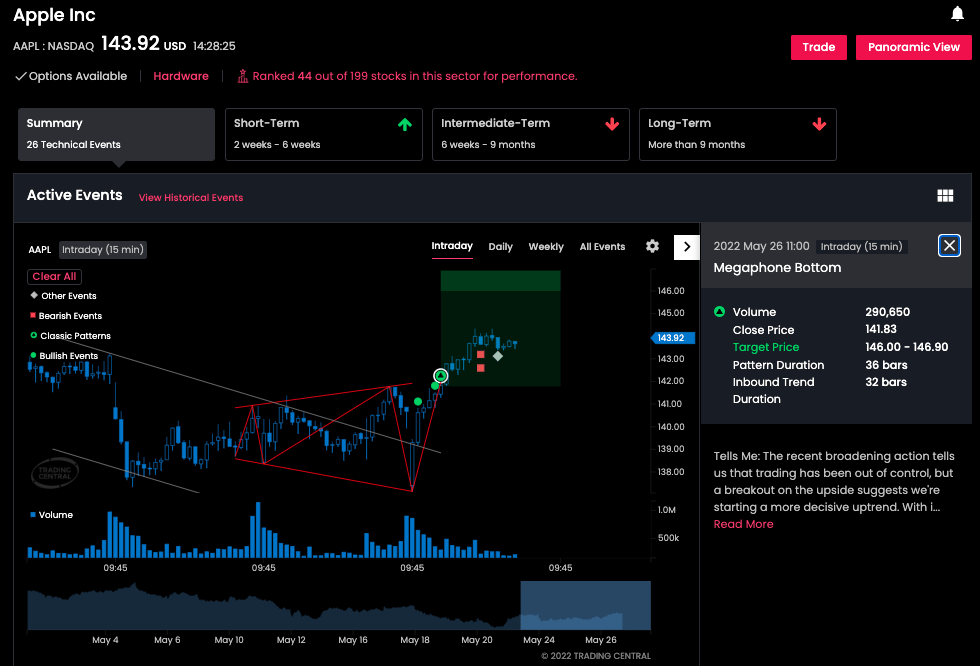Click the Apple Inc heading

(x=54, y=15)
